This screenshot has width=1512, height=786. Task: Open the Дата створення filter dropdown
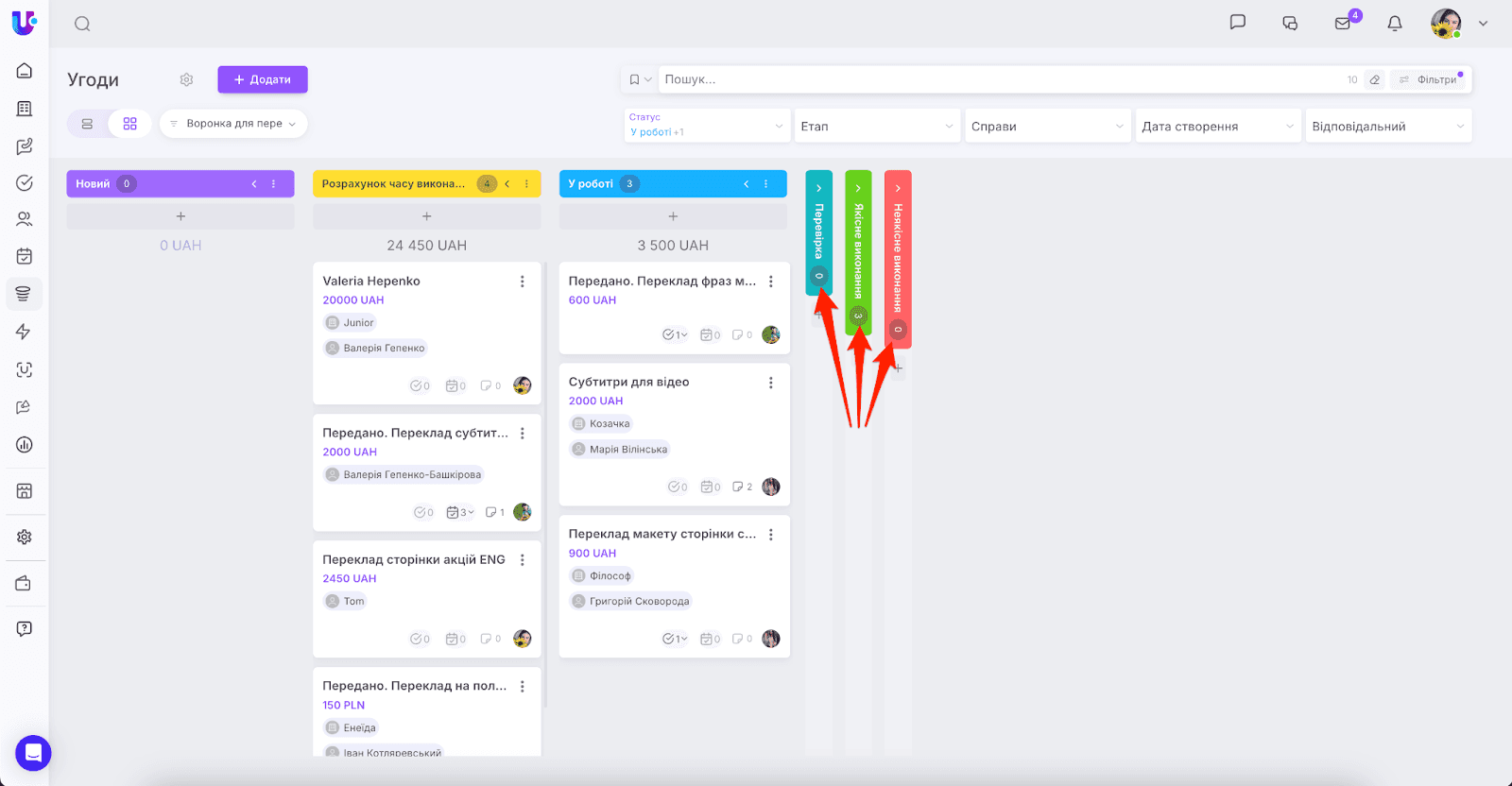[1219, 126]
